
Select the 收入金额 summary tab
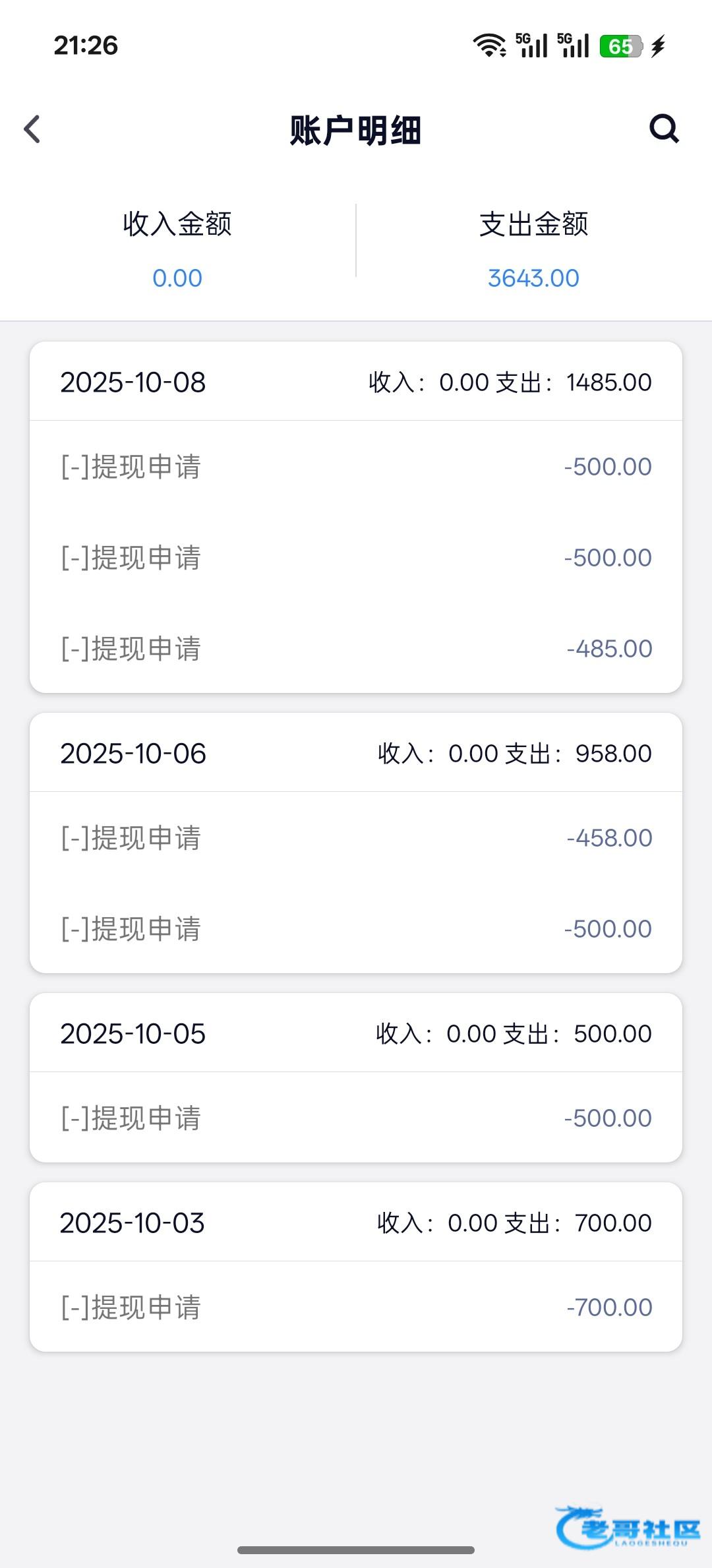[x=177, y=224]
